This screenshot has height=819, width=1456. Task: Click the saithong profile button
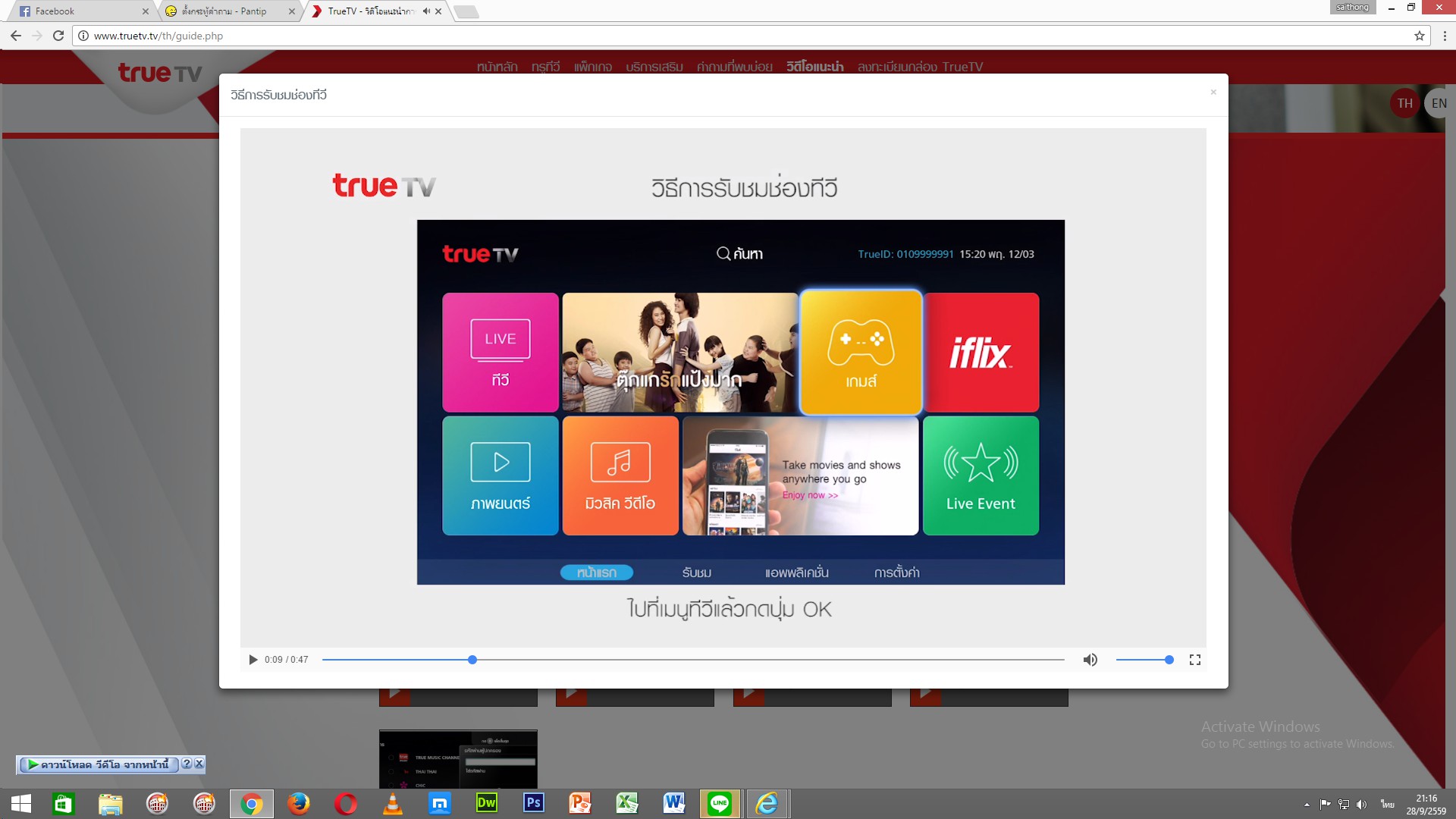pos(1353,7)
